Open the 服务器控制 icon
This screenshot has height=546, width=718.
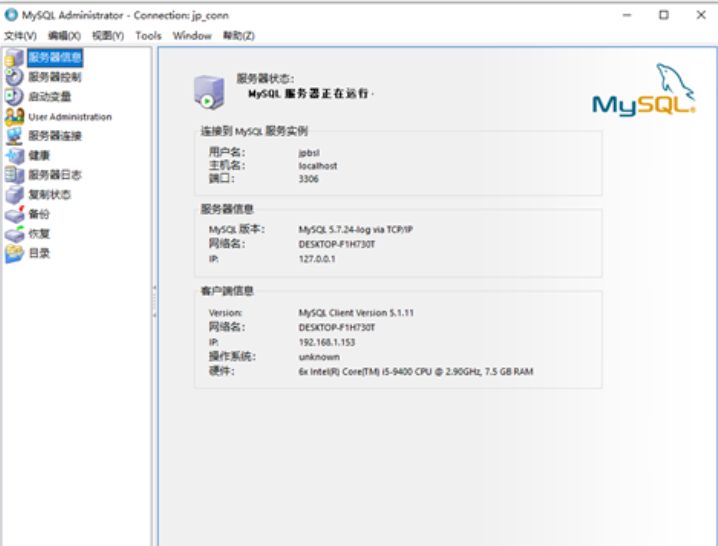[x=14, y=77]
